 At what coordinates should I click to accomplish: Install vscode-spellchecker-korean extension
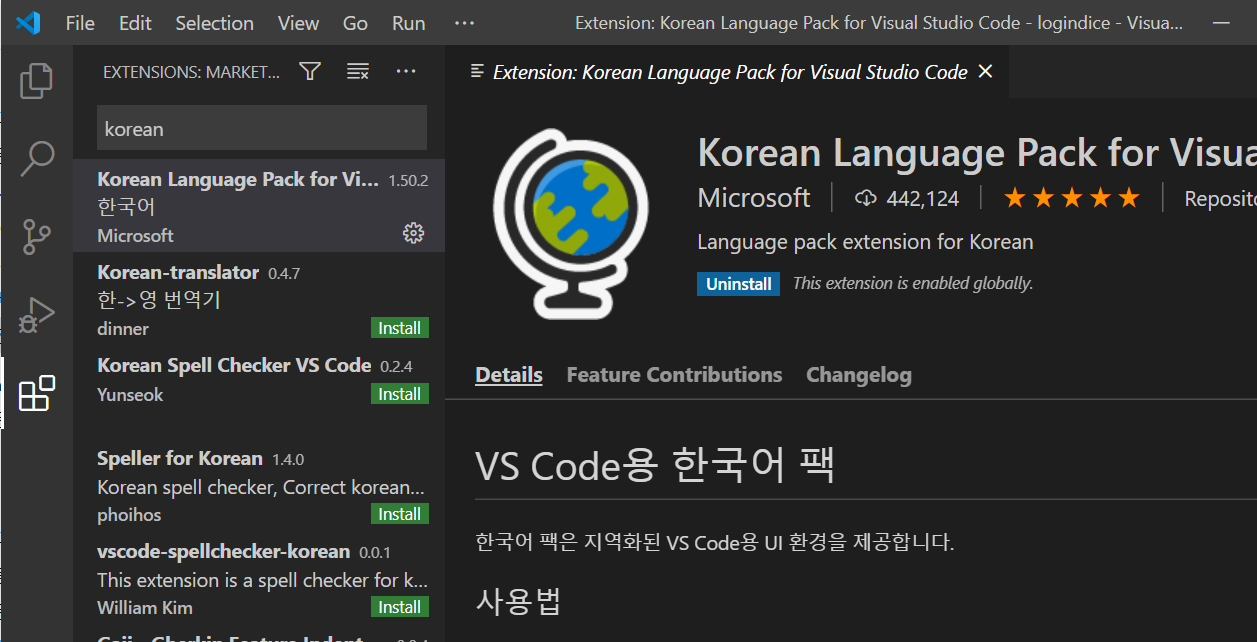coord(400,607)
